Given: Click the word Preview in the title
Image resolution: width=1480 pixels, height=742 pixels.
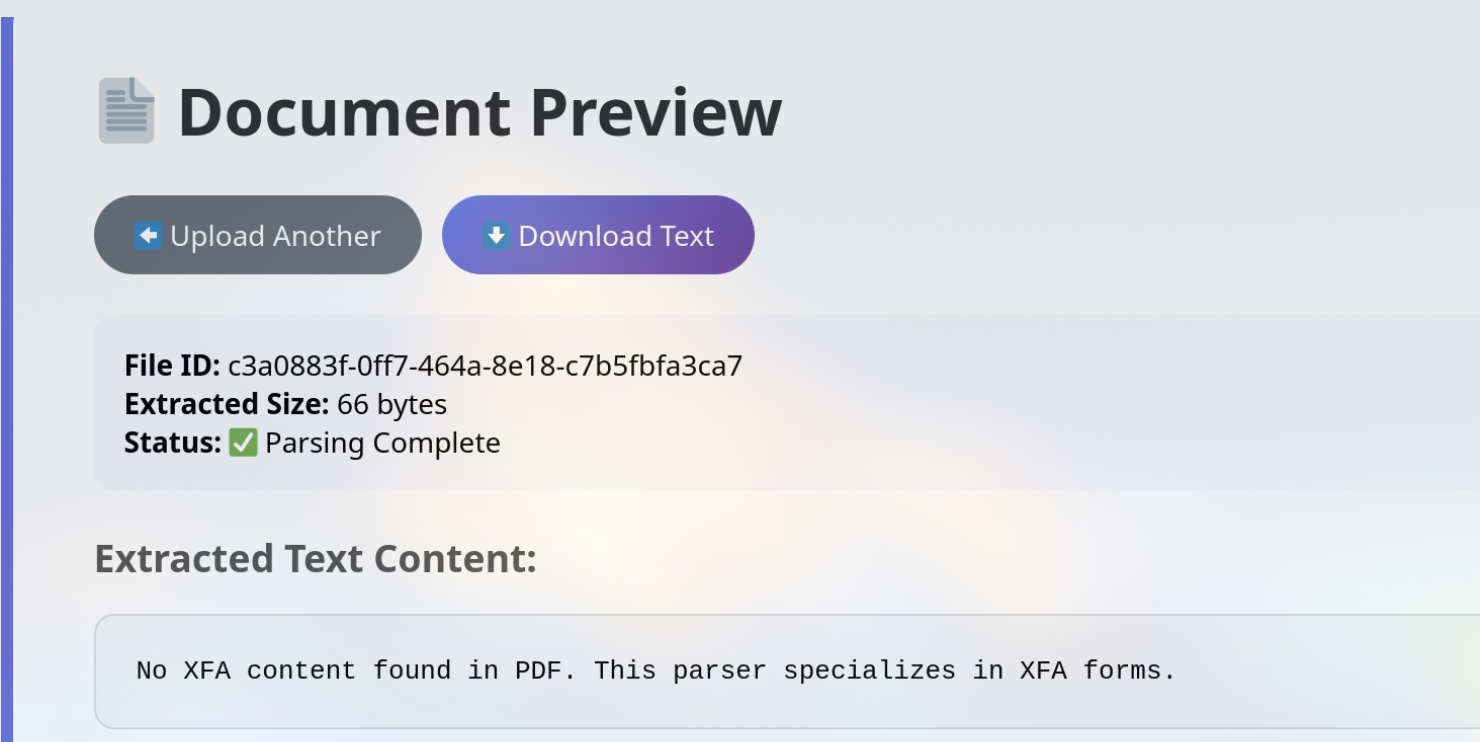Looking at the screenshot, I should click(655, 112).
